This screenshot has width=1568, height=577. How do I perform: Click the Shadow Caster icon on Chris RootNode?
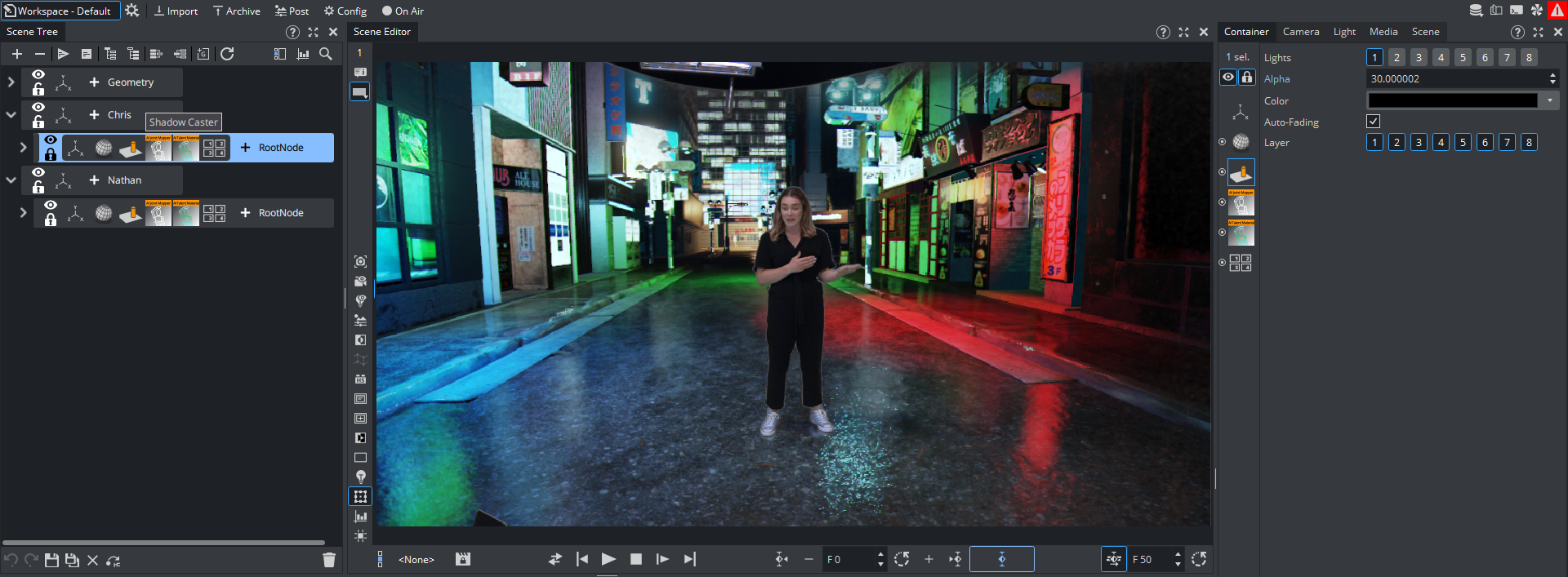pyautogui.click(x=131, y=148)
